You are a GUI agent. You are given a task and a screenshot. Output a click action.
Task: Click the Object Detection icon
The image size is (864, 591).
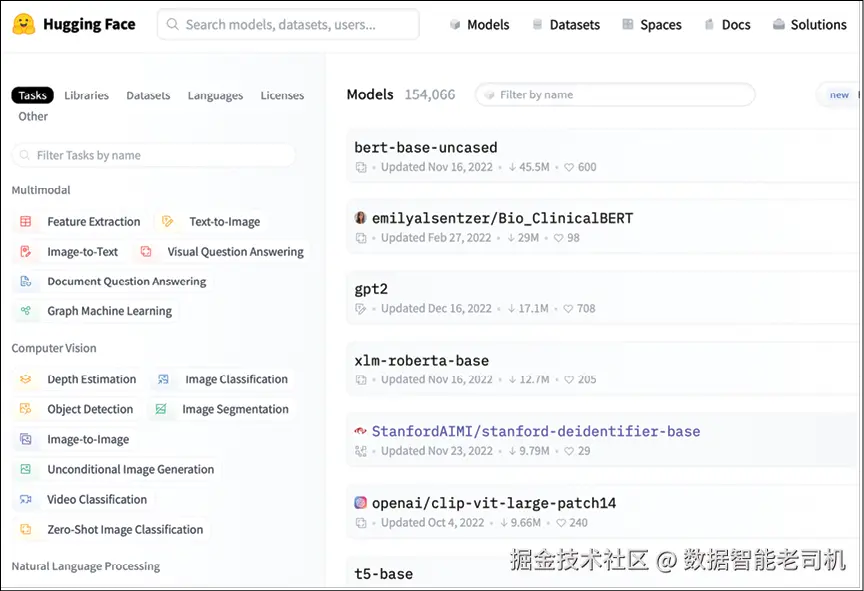[x=25, y=409]
